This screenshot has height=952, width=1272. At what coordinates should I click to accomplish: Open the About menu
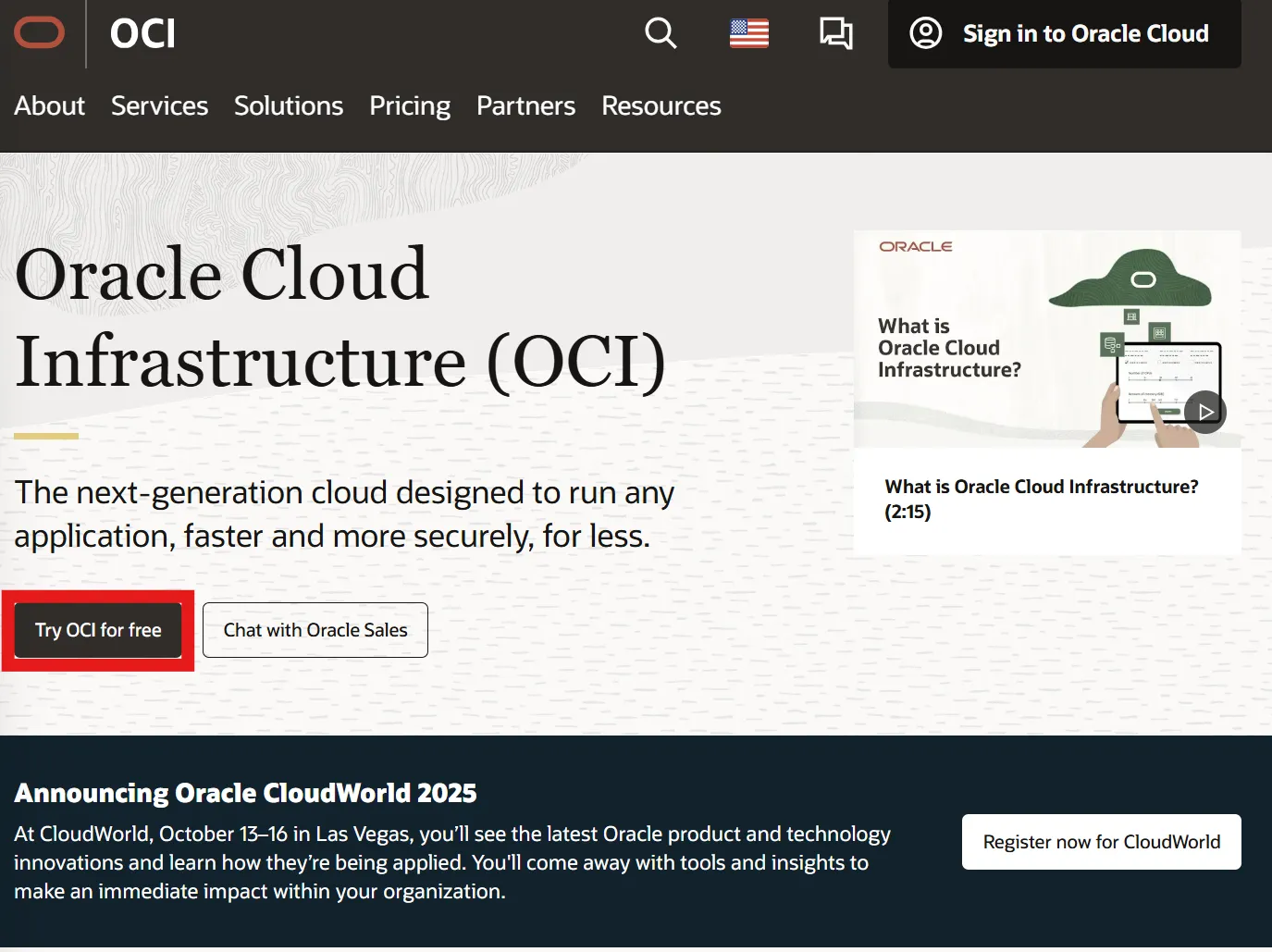(x=49, y=105)
